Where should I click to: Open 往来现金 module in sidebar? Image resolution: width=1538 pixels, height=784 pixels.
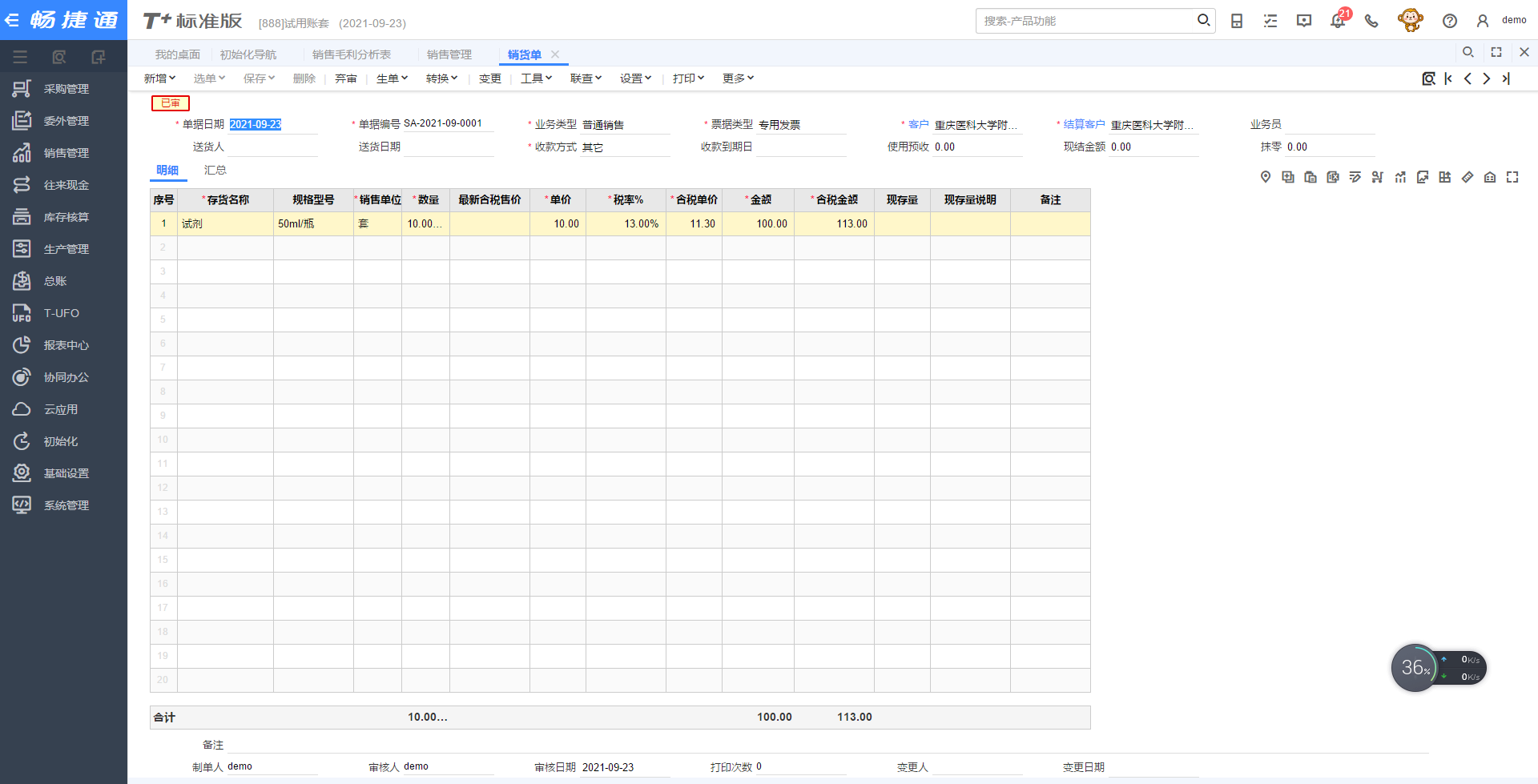coord(64,185)
